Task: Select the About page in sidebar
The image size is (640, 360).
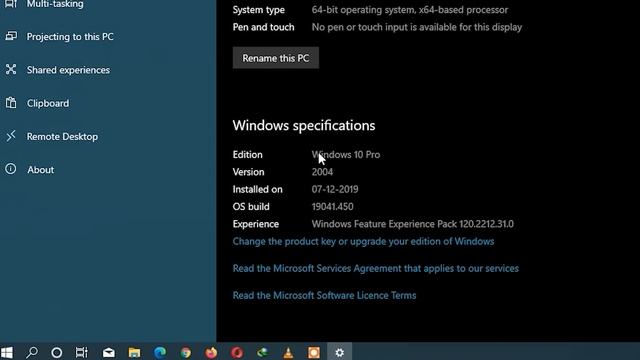Action: pos(40,170)
